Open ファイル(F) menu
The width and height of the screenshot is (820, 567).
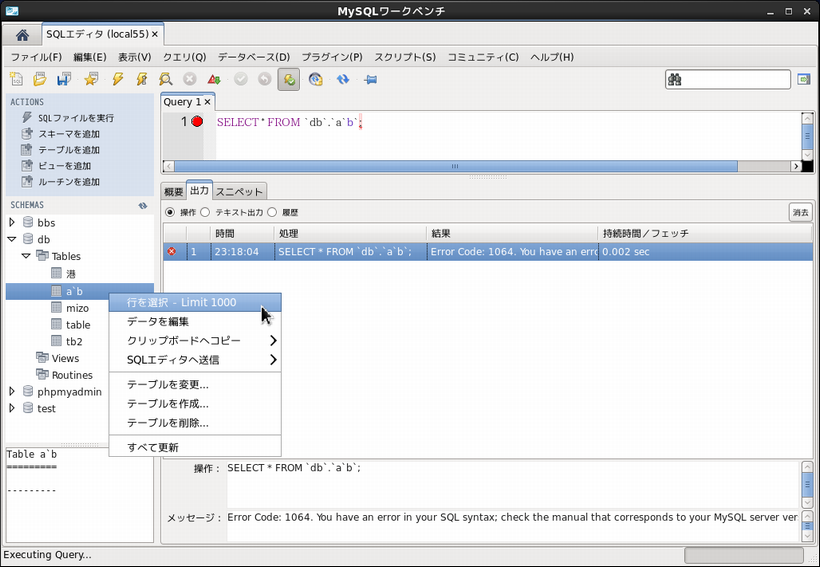[36, 57]
